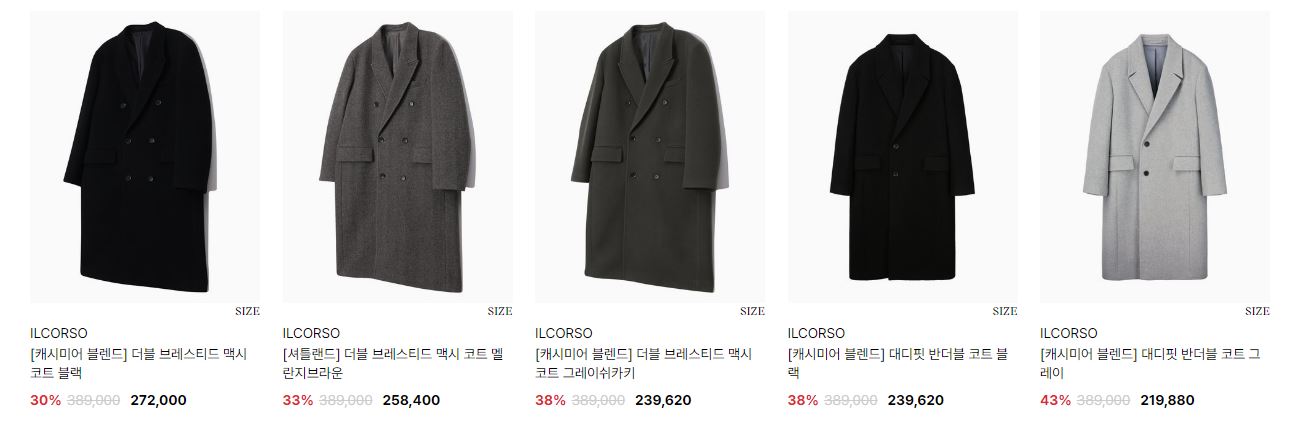Open title link for 맥시 코트 멜란지브라운
The image size is (1294, 447).
(391, 364)
